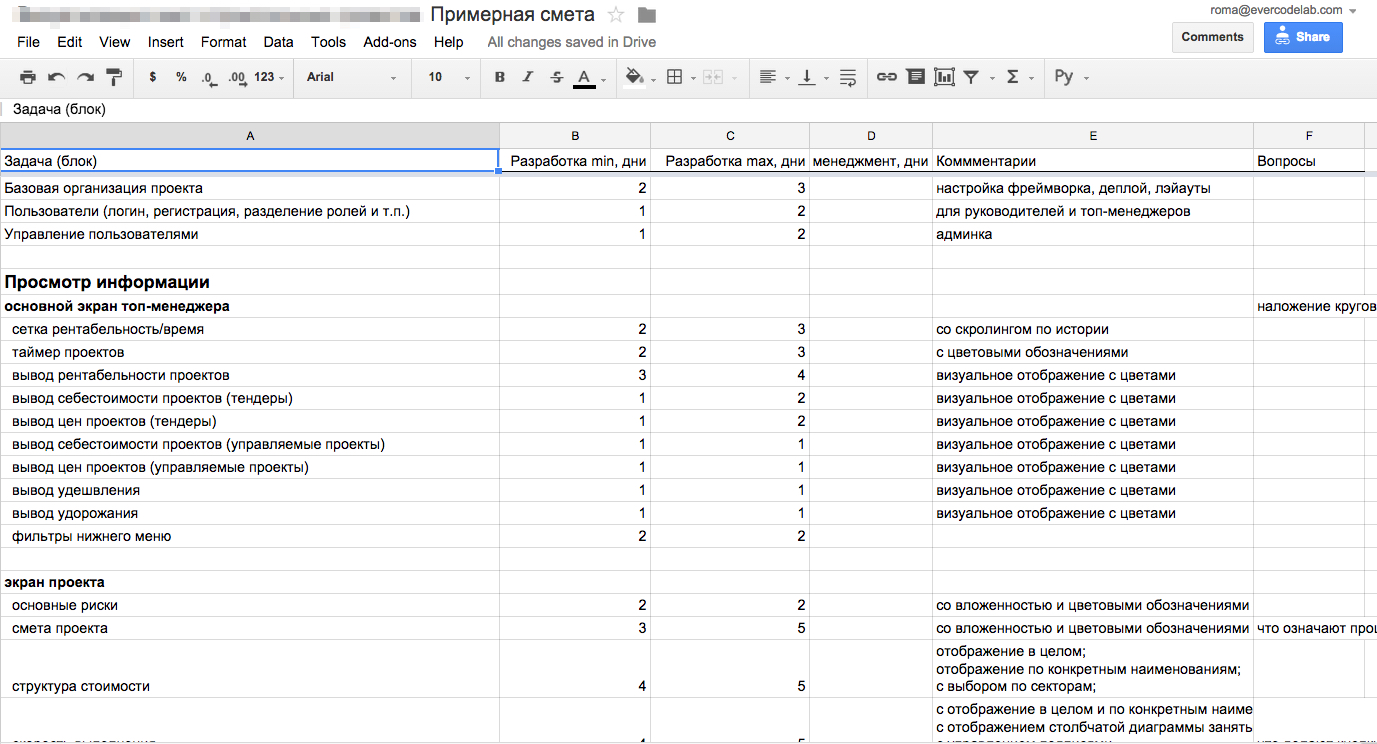Screen dimensions: 1377x744
Task: Open the fill color paint bucket
Action: [634, 77]
